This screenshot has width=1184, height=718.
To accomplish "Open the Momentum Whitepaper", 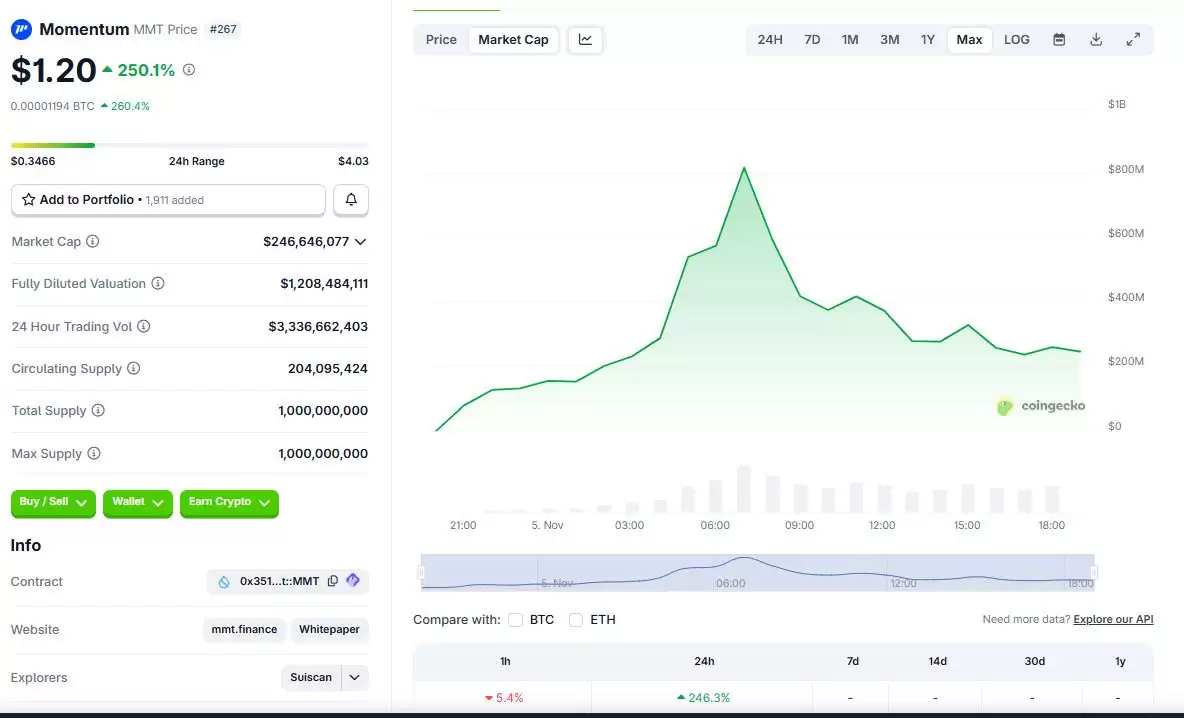I will (330, 629).
